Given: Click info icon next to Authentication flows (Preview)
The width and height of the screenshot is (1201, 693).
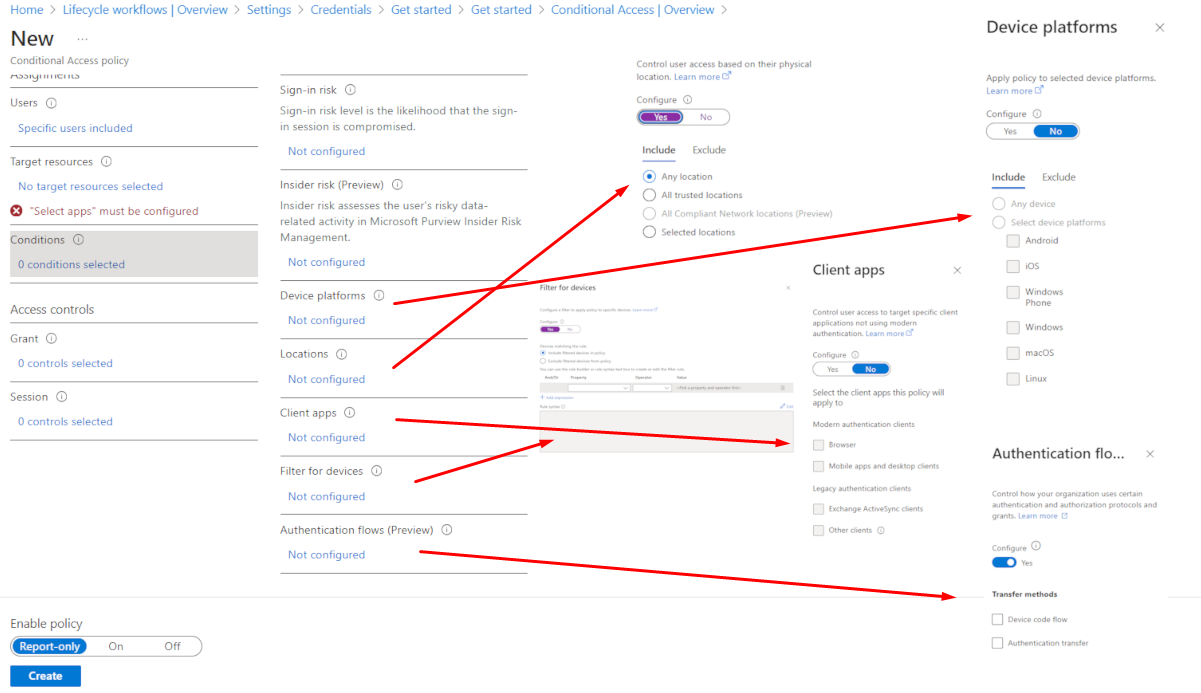Looking at the screenshot, I should pyautogui.click(x=447, y=530).
